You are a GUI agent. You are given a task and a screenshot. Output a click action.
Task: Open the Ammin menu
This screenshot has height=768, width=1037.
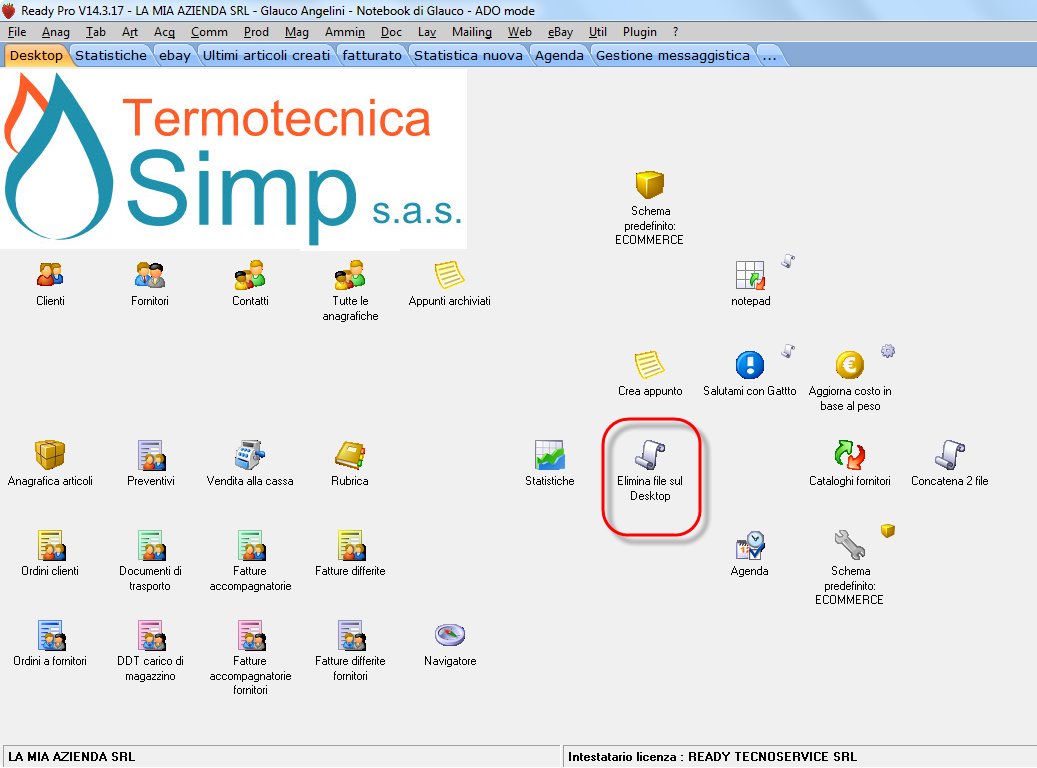pyautogui.click(x=345, y=32)
